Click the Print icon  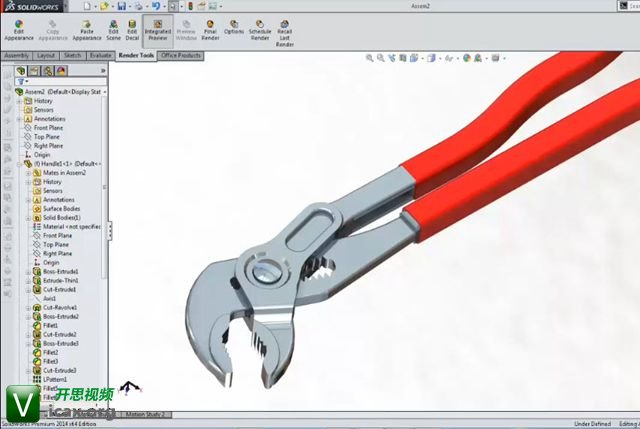139,6
